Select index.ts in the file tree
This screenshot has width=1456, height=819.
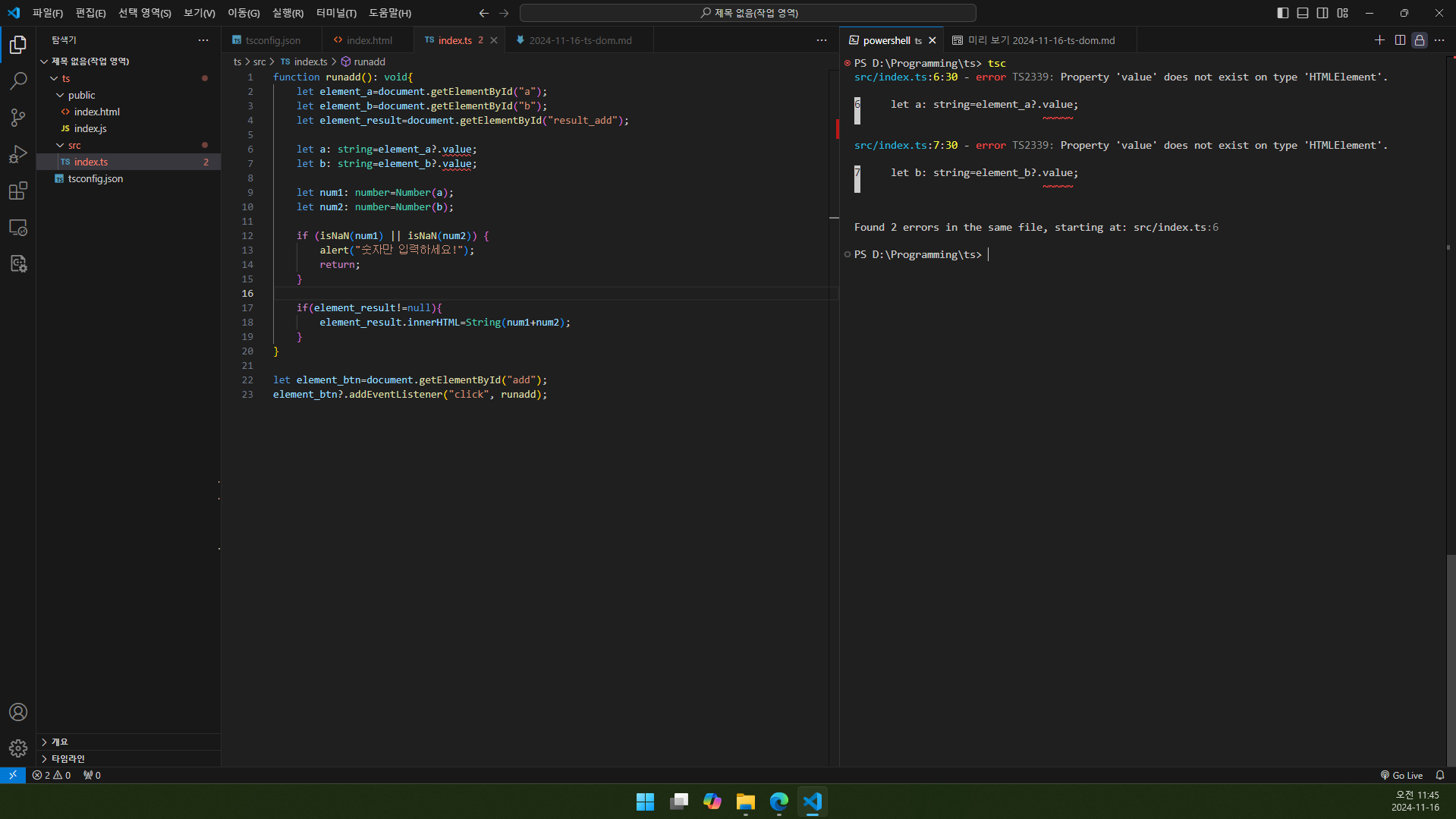click(x=129, y=162)
